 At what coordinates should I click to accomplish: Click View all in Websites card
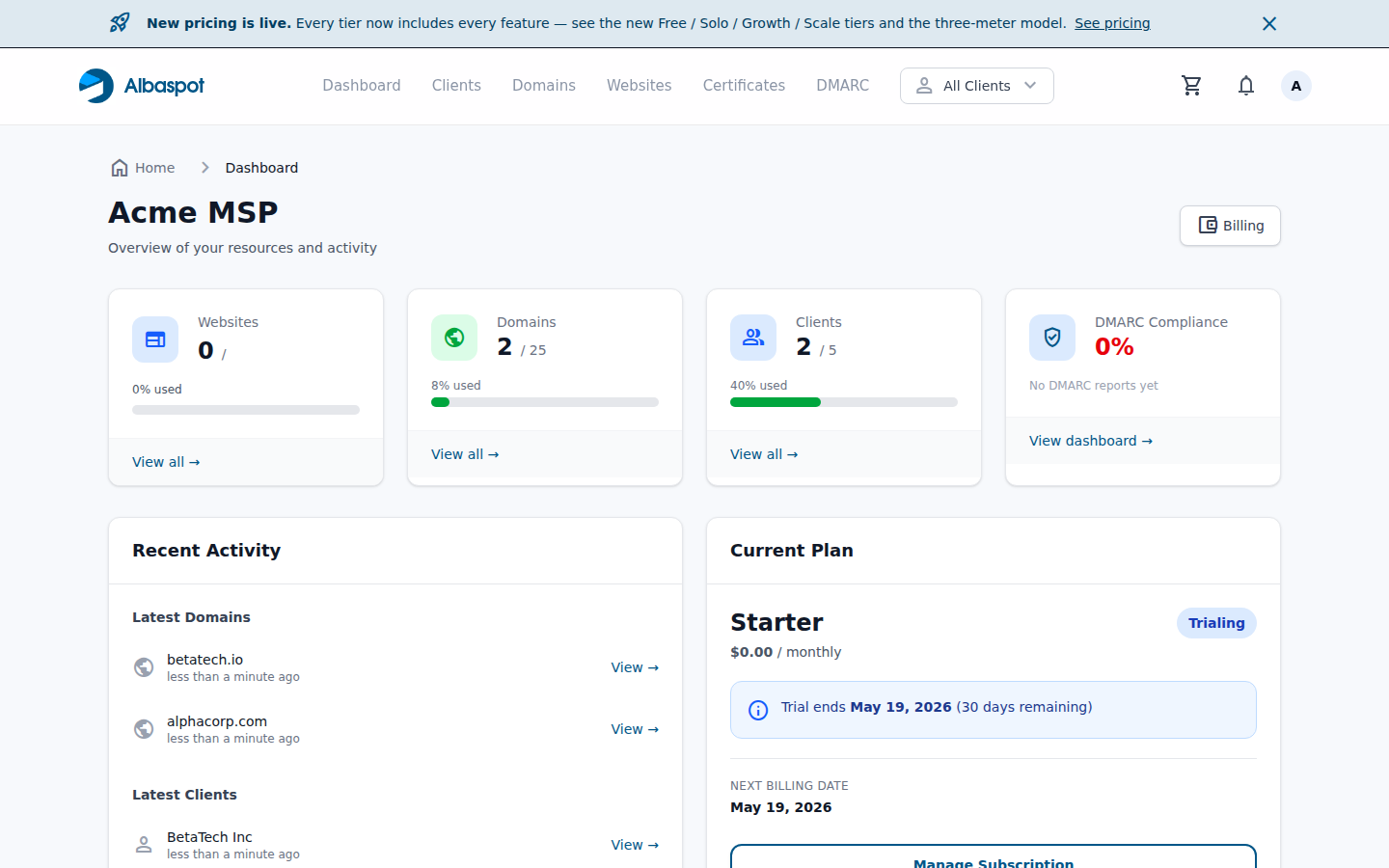(166, 462)
